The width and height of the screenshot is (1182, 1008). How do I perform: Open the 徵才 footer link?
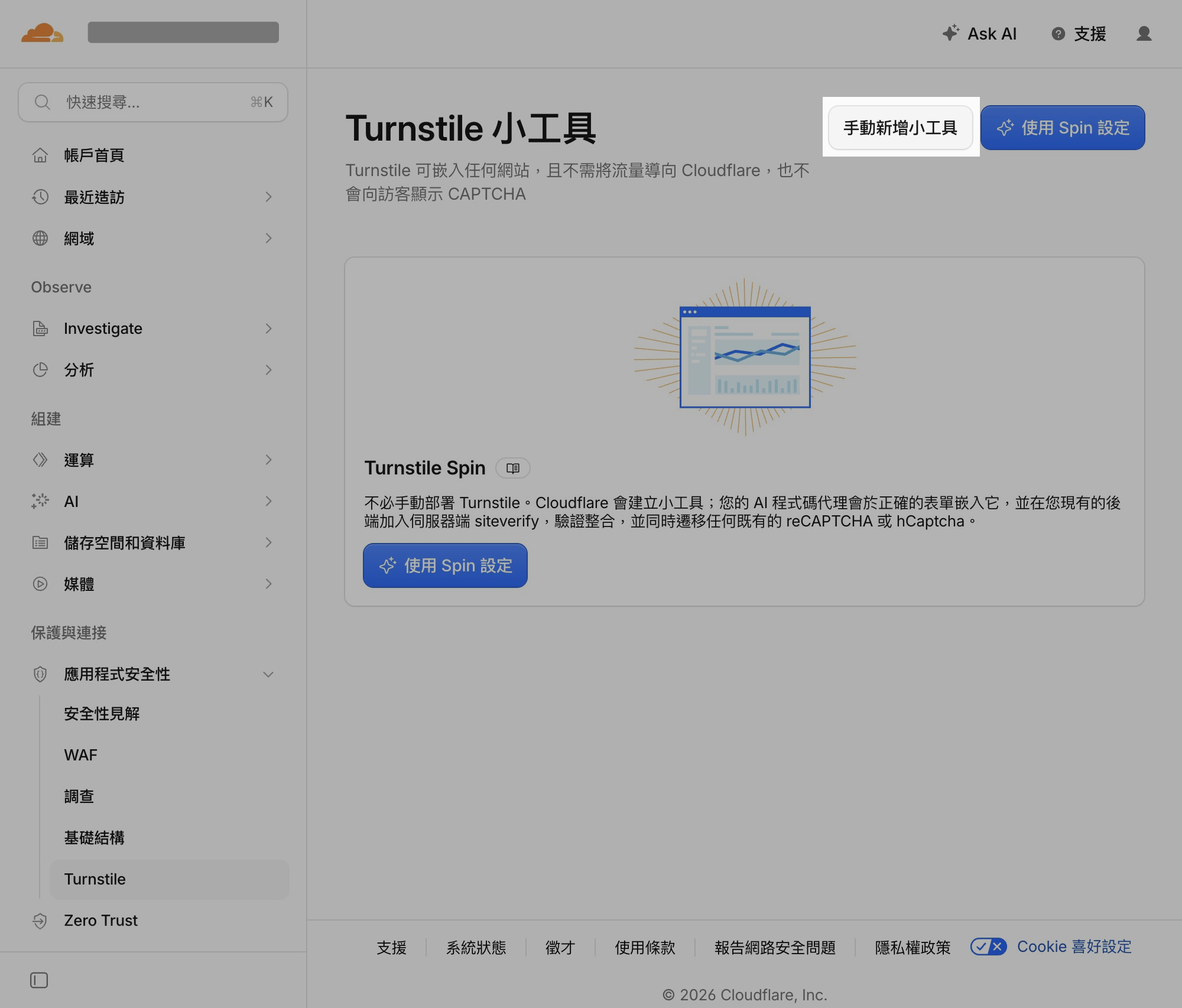coord(560,948)
